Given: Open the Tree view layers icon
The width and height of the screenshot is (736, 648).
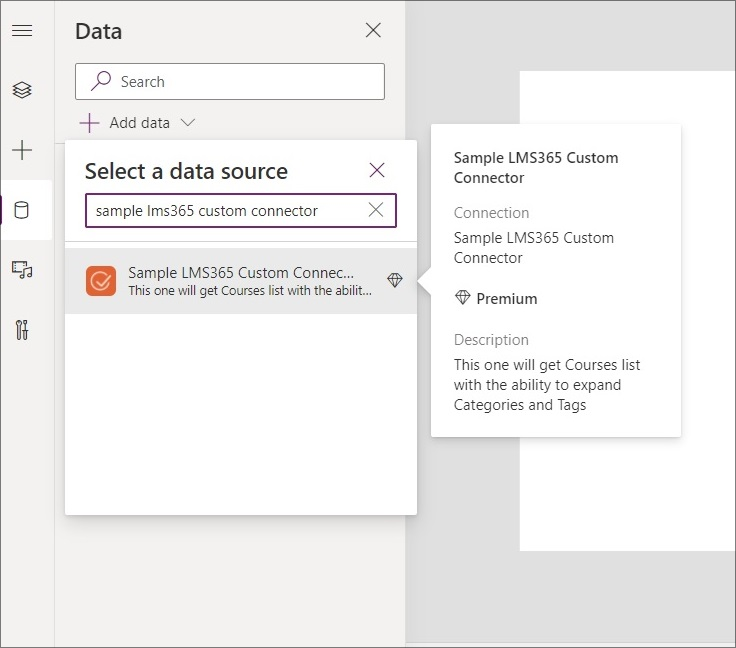Looking at the screenshot, I should pyautogui.click(x=21, y=90).
